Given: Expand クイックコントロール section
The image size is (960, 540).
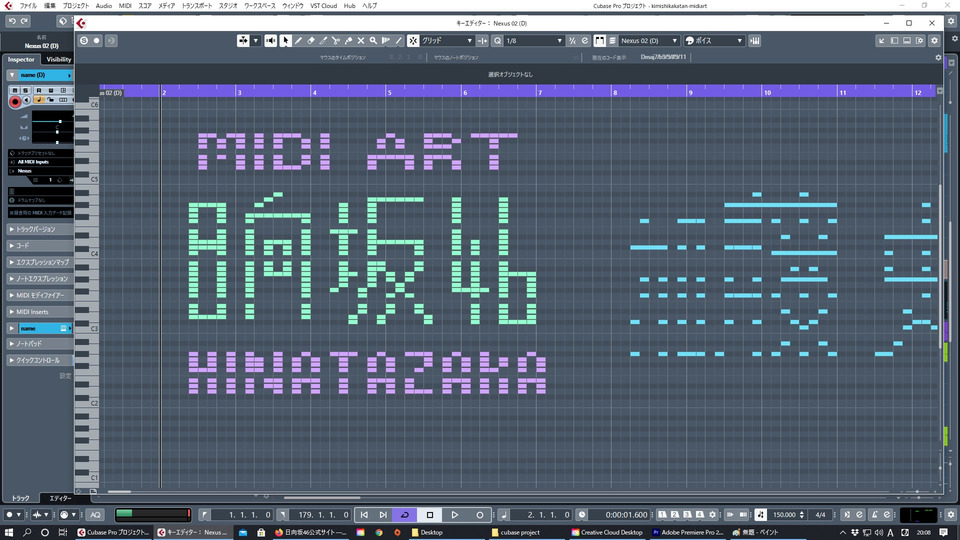Looking at the screenshot, I should [39, 360].
